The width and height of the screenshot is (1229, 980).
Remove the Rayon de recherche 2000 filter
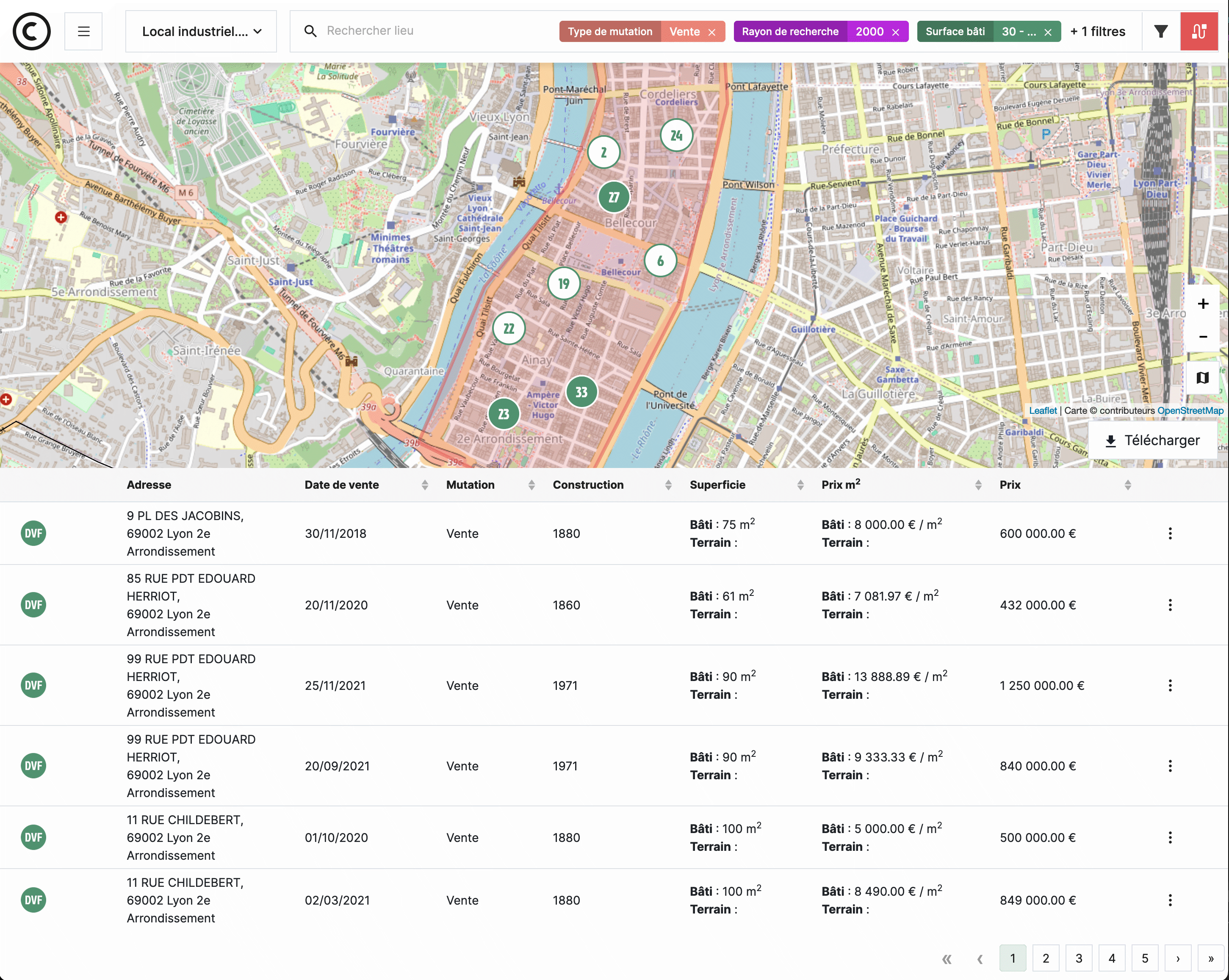click(x=896, y=32)
